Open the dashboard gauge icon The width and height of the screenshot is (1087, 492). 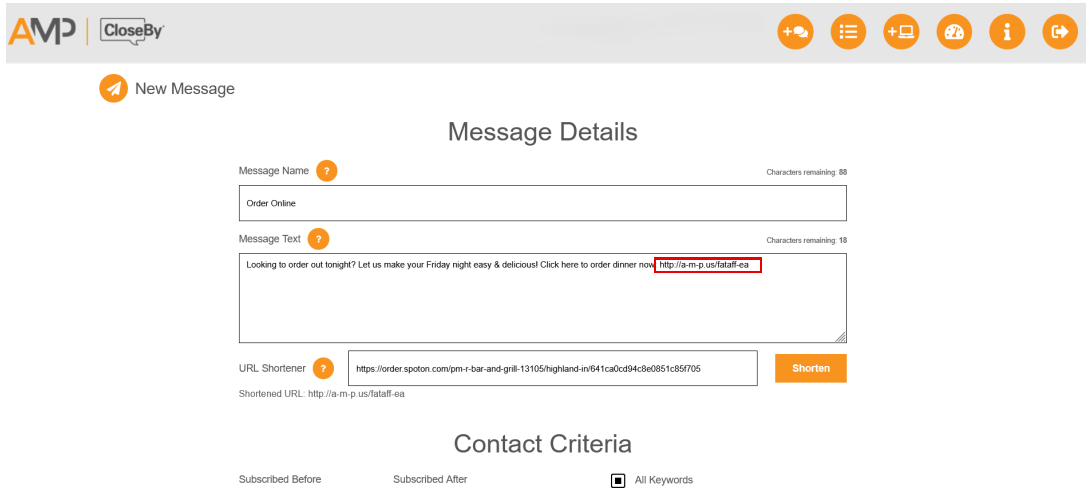pos(954,32)
